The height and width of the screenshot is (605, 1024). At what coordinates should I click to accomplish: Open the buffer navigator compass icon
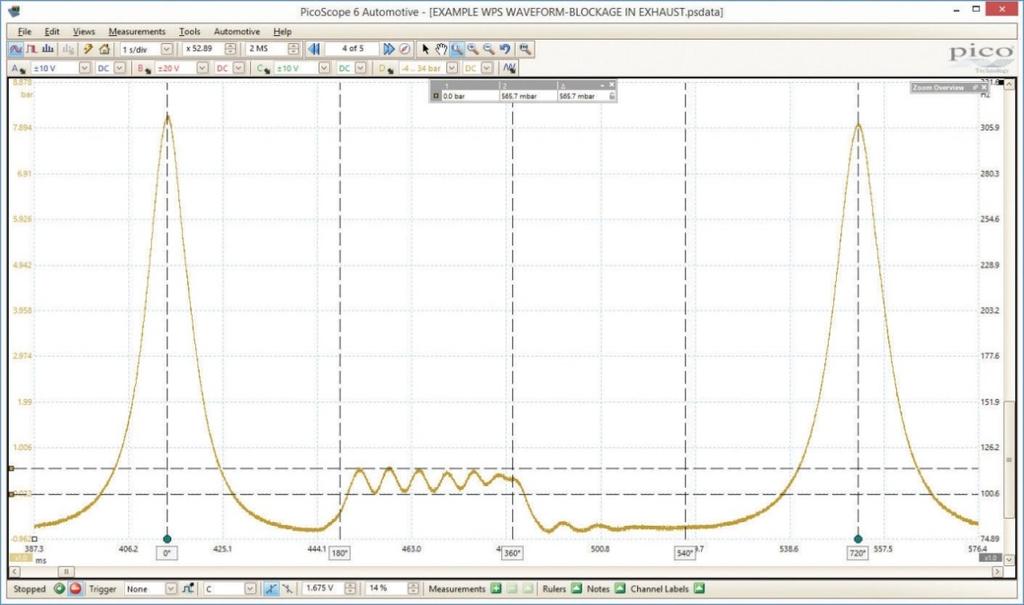pos(405,49)
